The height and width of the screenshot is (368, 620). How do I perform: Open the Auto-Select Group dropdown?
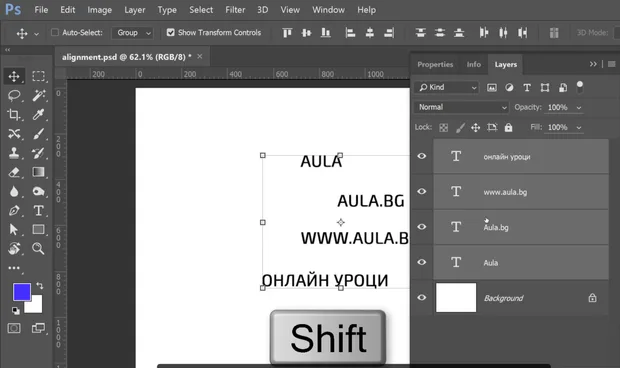[x=133, y=33]
